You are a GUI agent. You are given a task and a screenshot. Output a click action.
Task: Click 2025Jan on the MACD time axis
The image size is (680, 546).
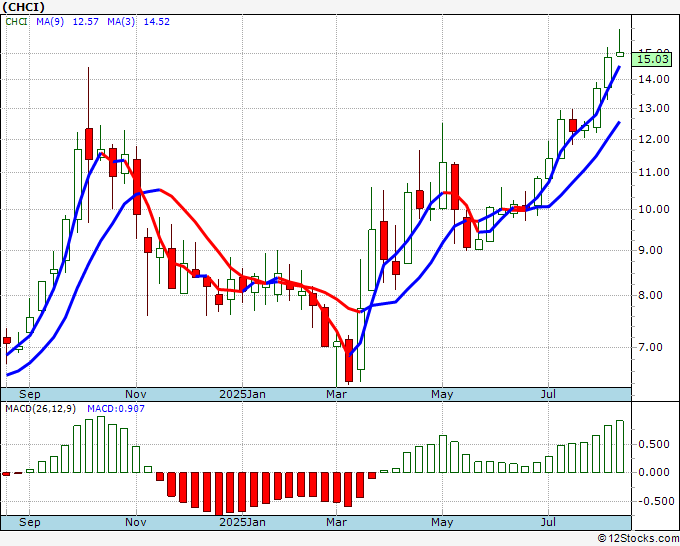tap(242, 522)
